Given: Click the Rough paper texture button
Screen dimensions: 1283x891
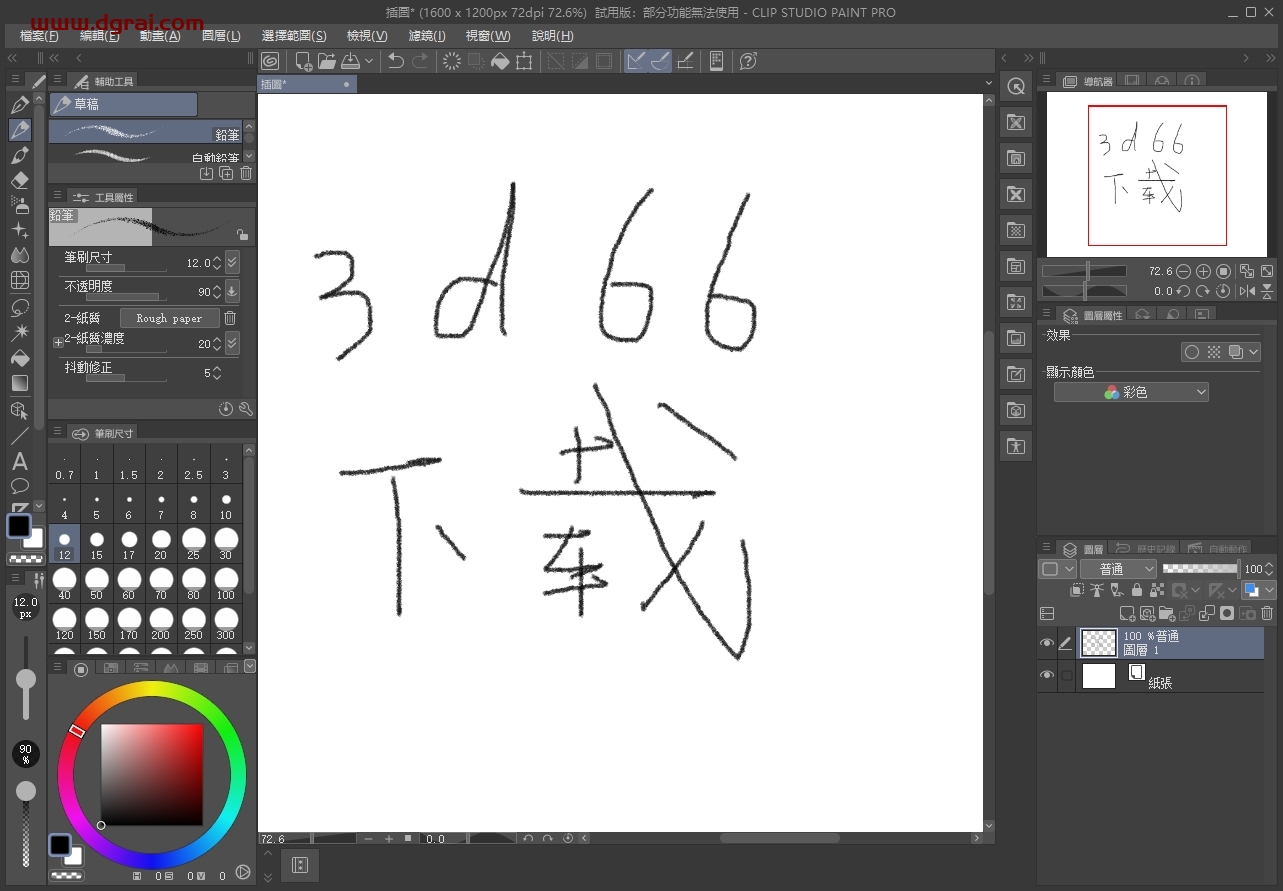Looking at the screenshot, I should pyautogui.click(x=169, y=318).
